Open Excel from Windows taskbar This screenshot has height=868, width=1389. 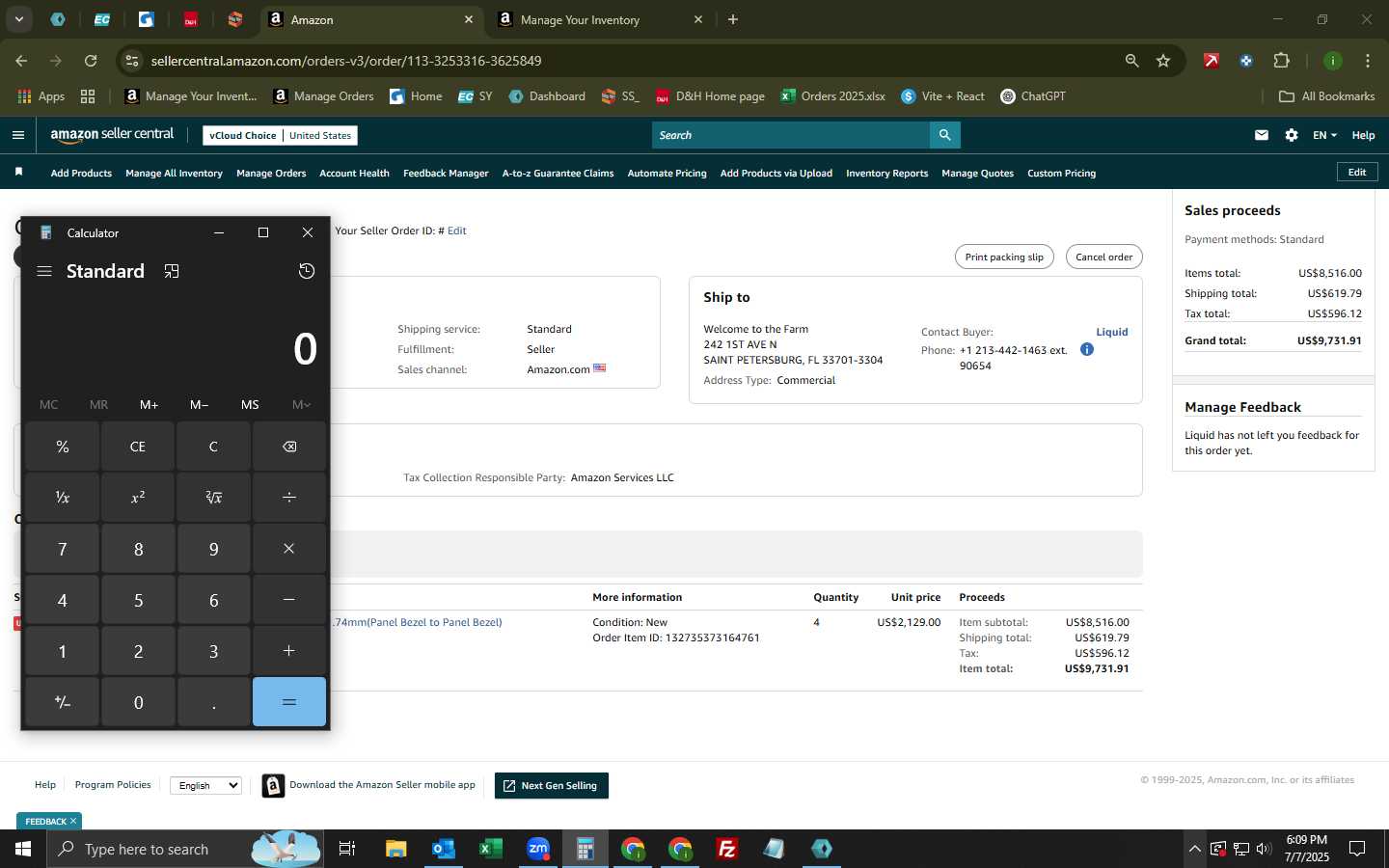[490, 849]
